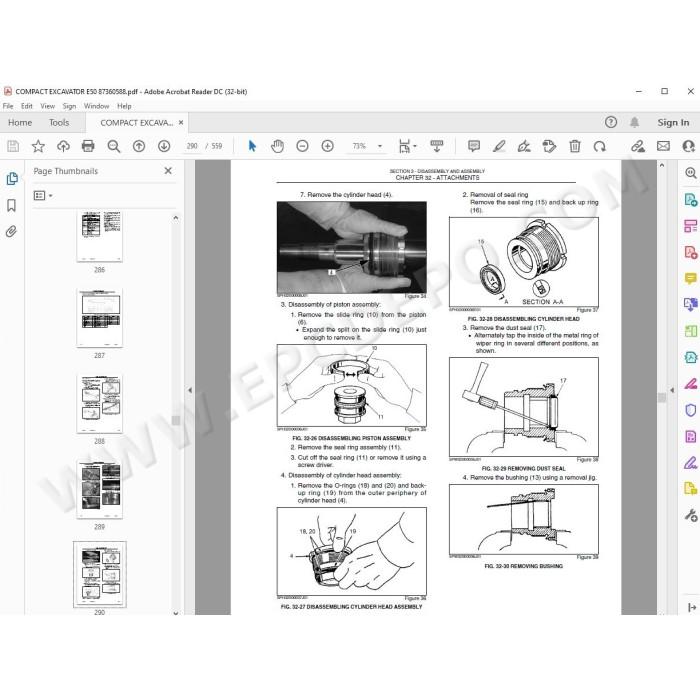Open Organize Pages tool in right pane
Viewport: 700px width, 700px height.
point(691,331)
